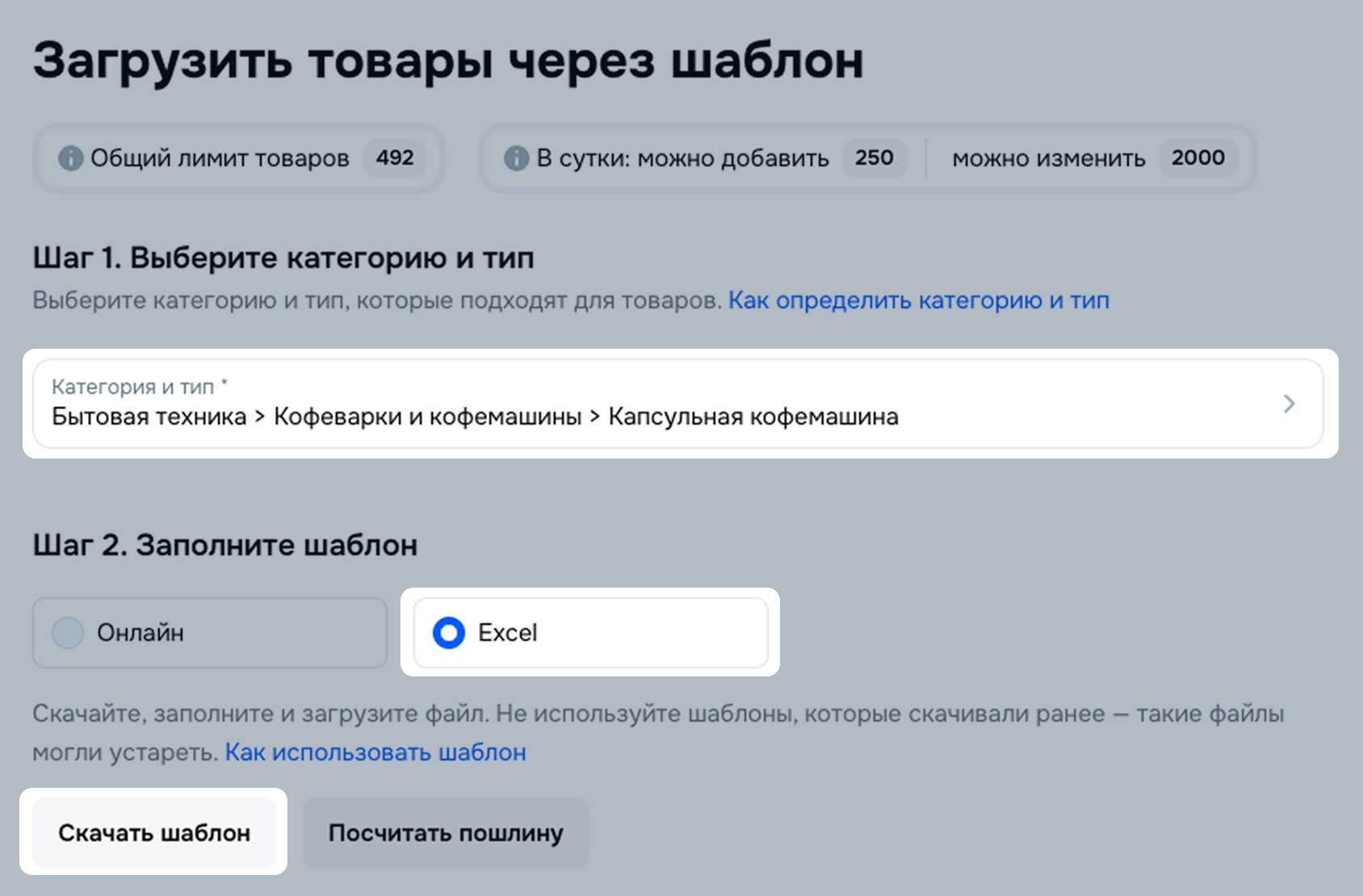Click the Посчитать пошлину button

click(446, 833)
